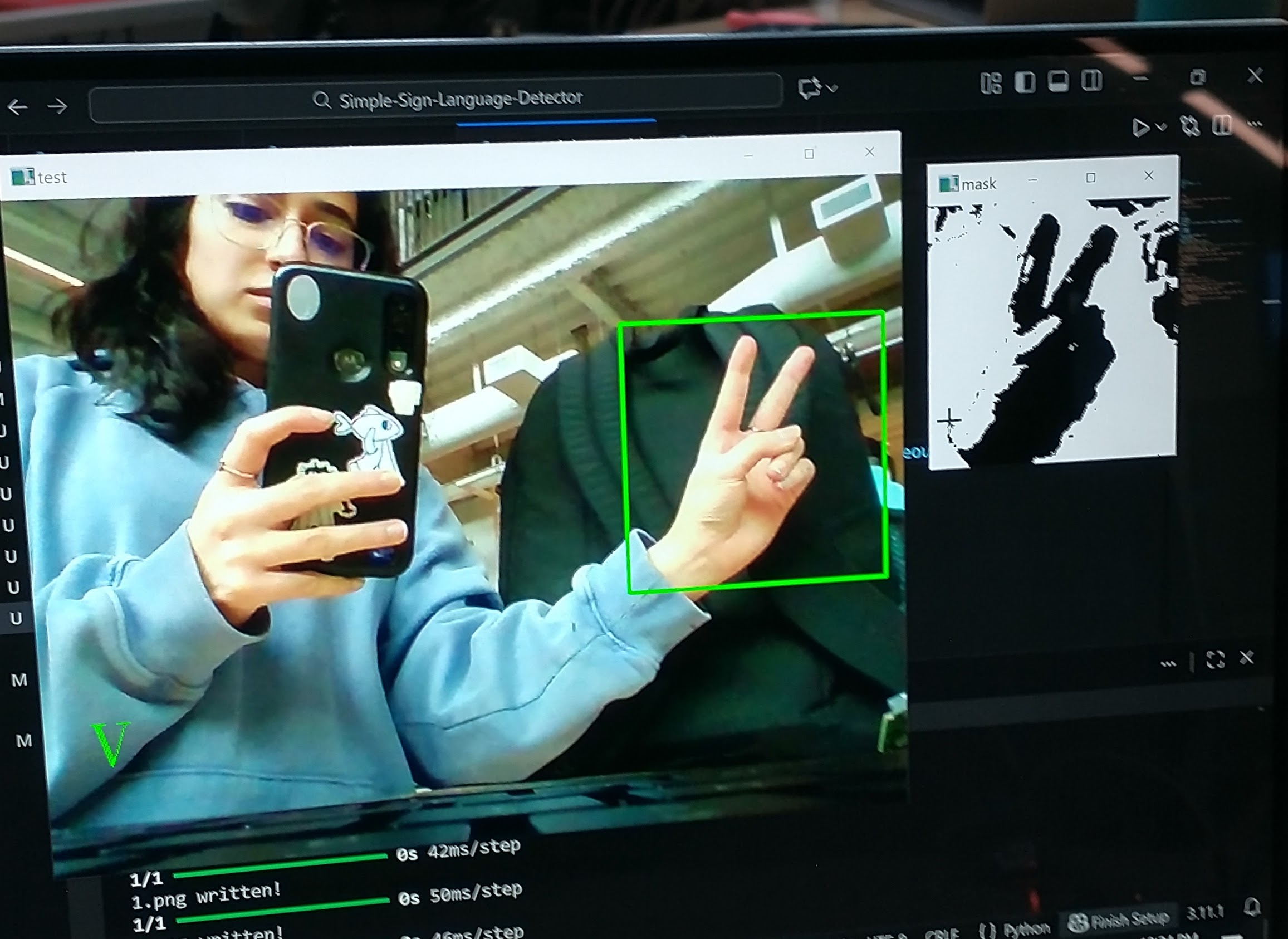Go forward using the right arrow

[x=57, y=106]
